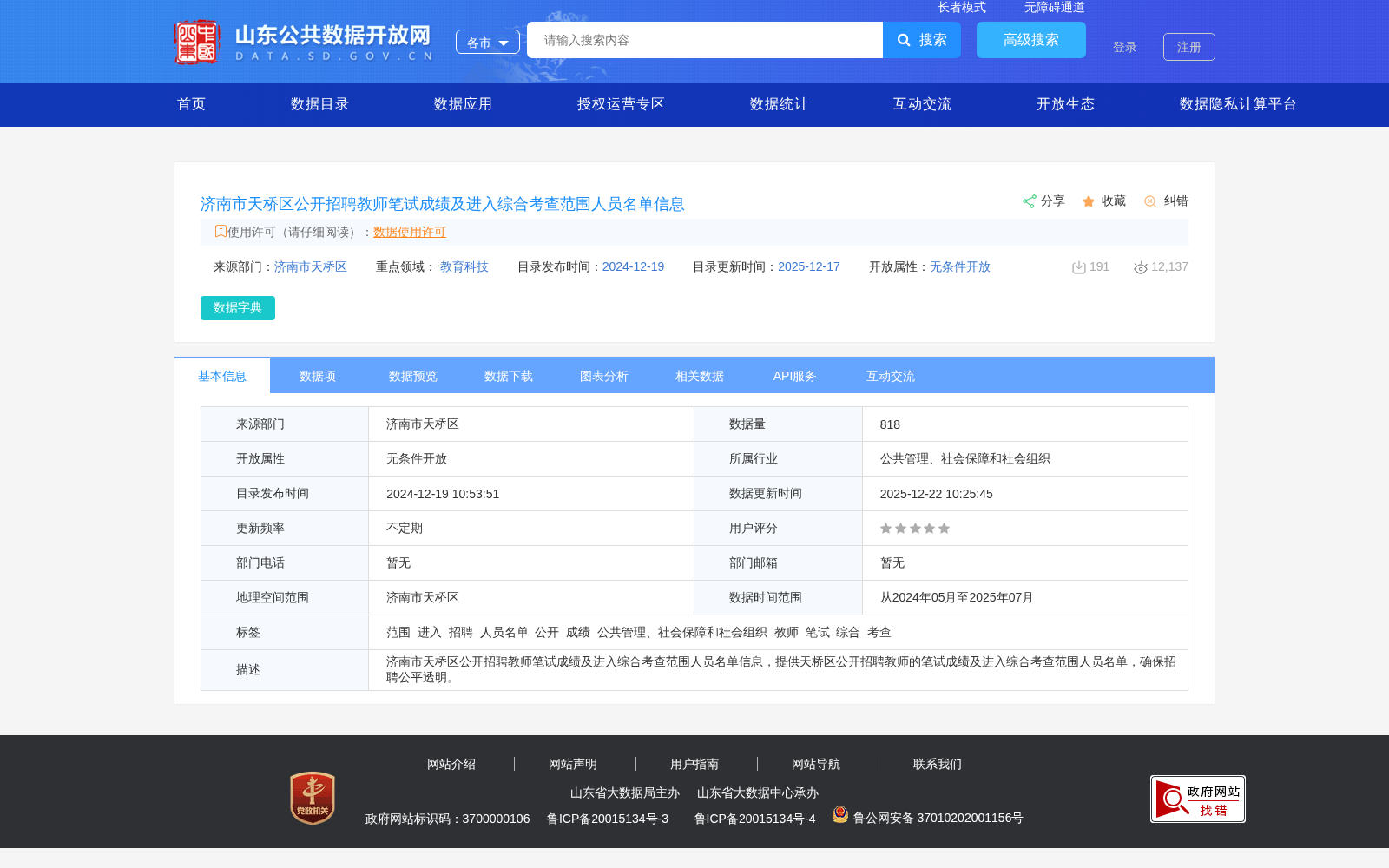Click the dataset title link
This screenshot has height=868, width=1389.
(x=443, y=204)
